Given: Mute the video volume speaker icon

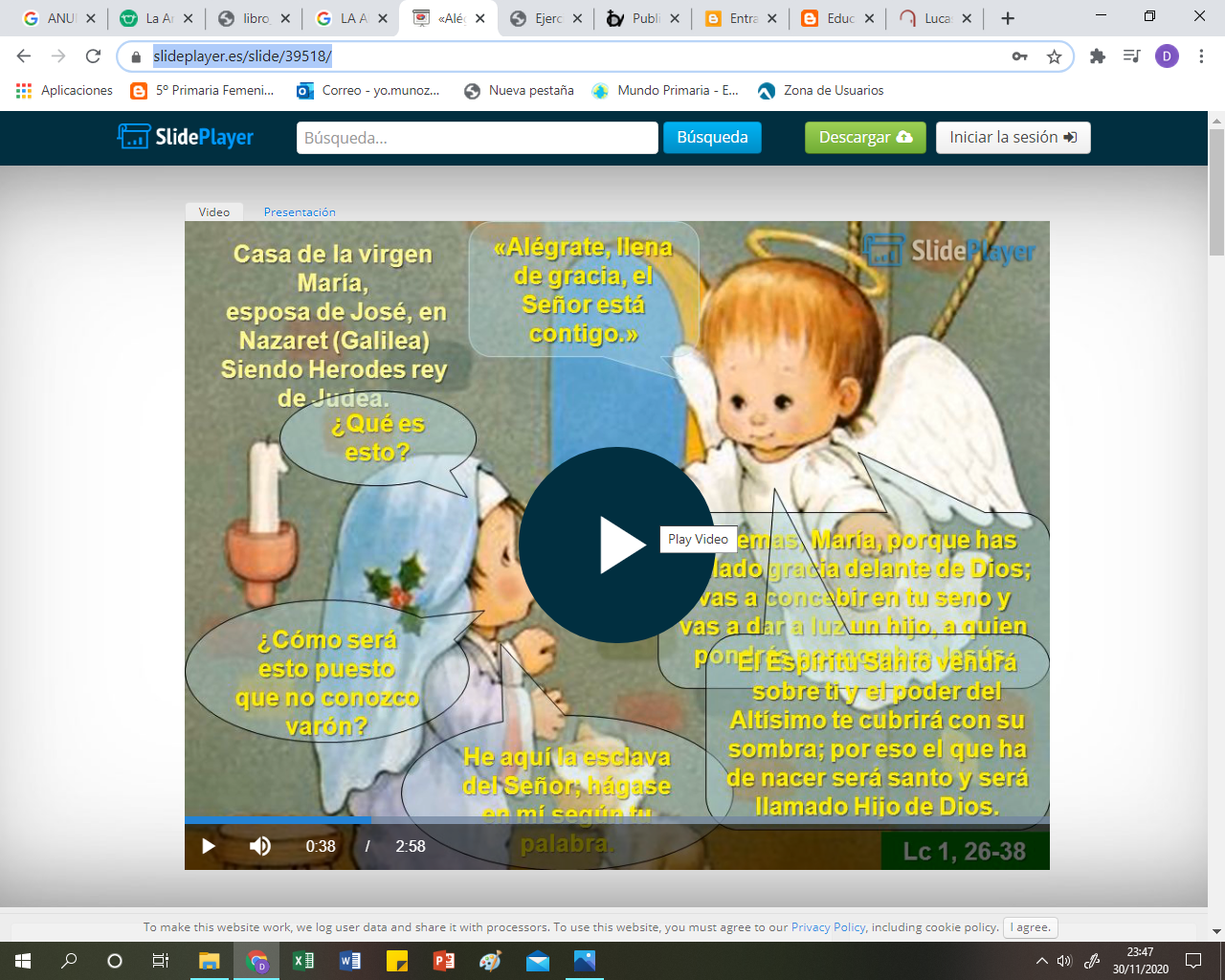Looking at the screenshot, I should tap(260, 846).
